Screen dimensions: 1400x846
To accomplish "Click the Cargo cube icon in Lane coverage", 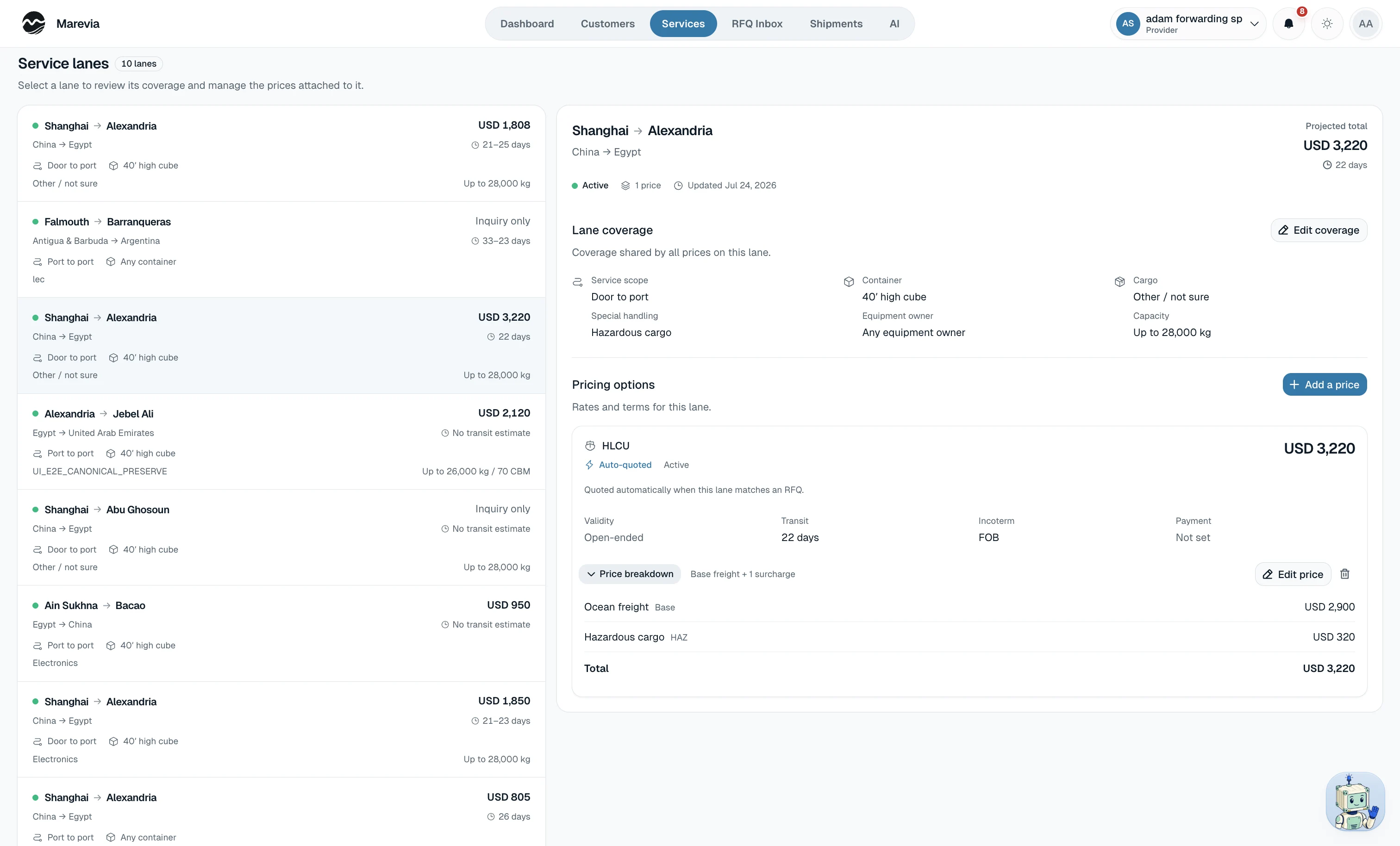I will point(1120,282).
